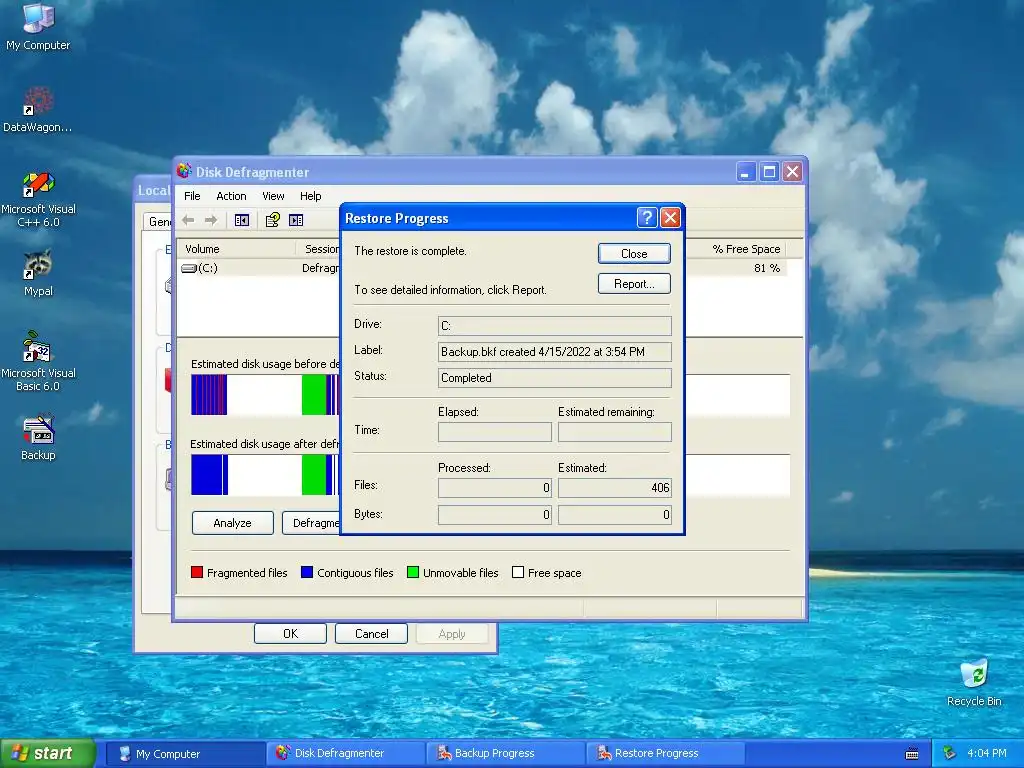Screen dimensions: 1024x768
Task: Click the Forward arrow in Disk Defragmenter toolbar
Action: click(210, 220)
